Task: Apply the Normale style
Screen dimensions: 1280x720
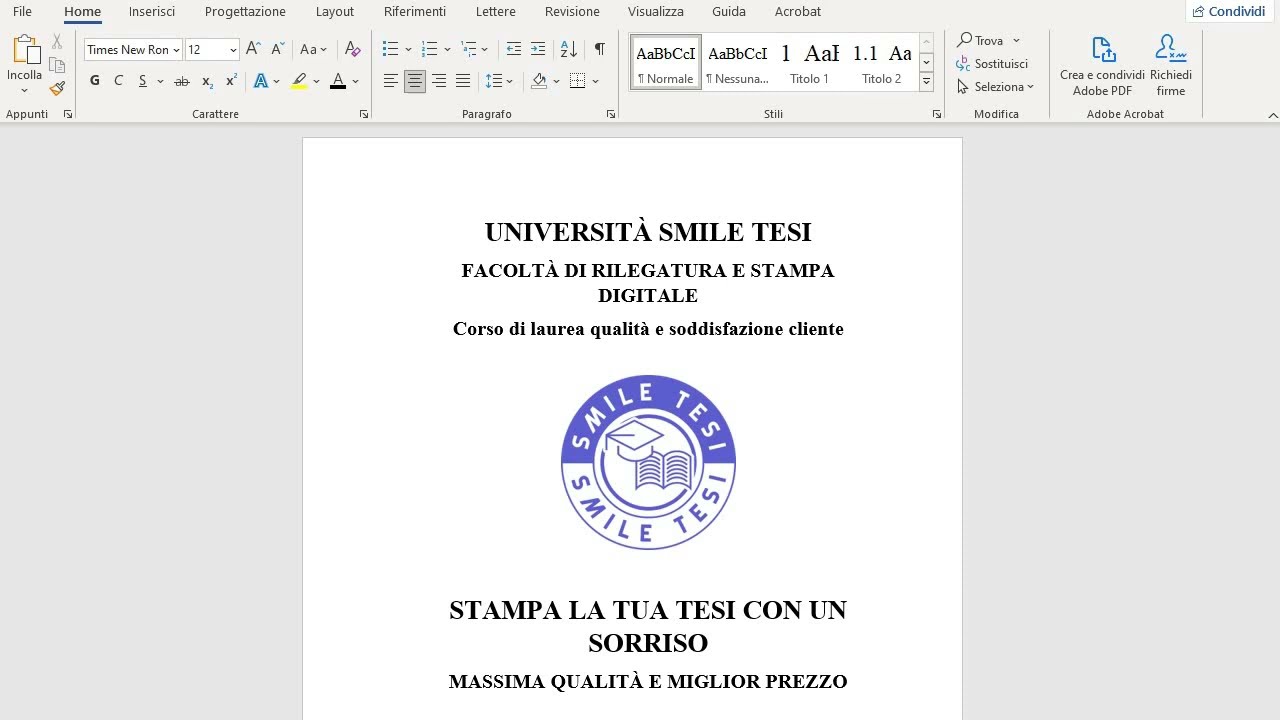Action: point(666,63)
